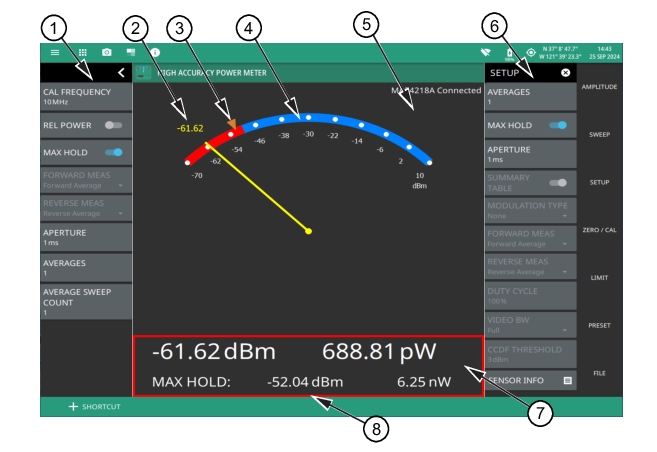
Task: Take a screenshot with camera icon
Action: (x=107, y=51)
